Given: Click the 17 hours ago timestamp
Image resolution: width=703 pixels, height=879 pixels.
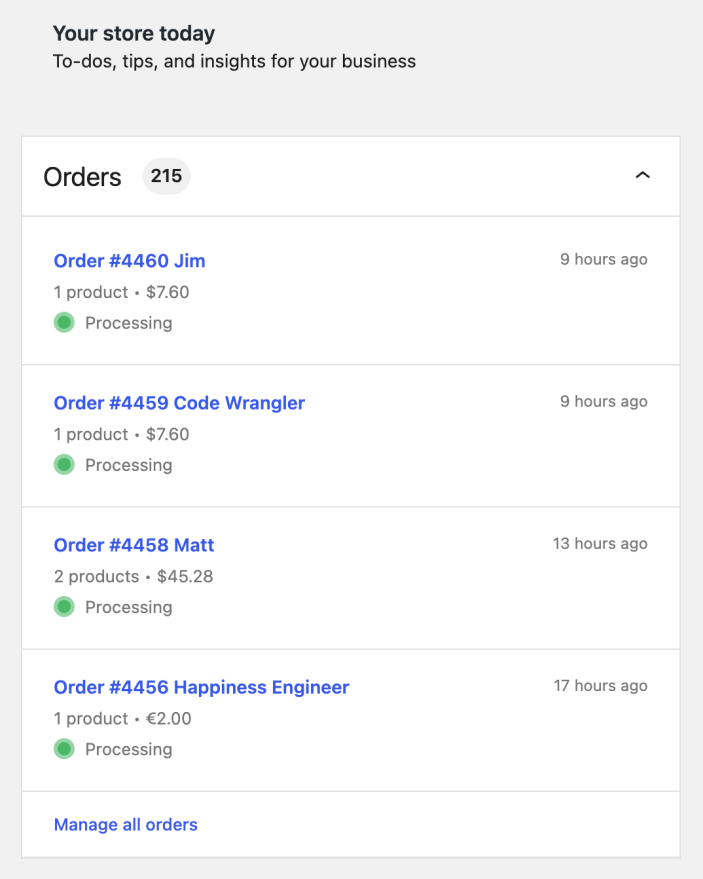Looking at the screenshot, I should (600, 686).
